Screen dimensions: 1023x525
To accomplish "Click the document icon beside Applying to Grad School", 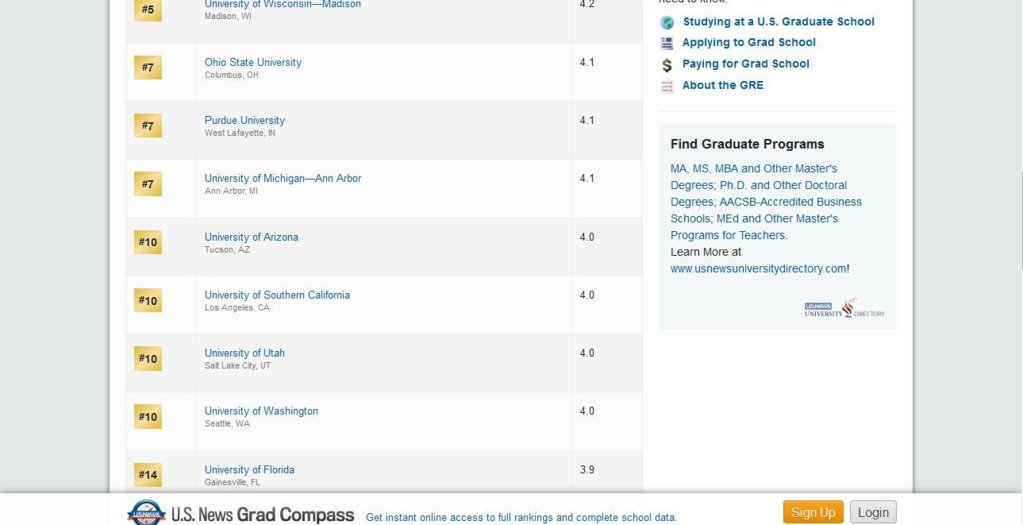I will coord(666,43).
